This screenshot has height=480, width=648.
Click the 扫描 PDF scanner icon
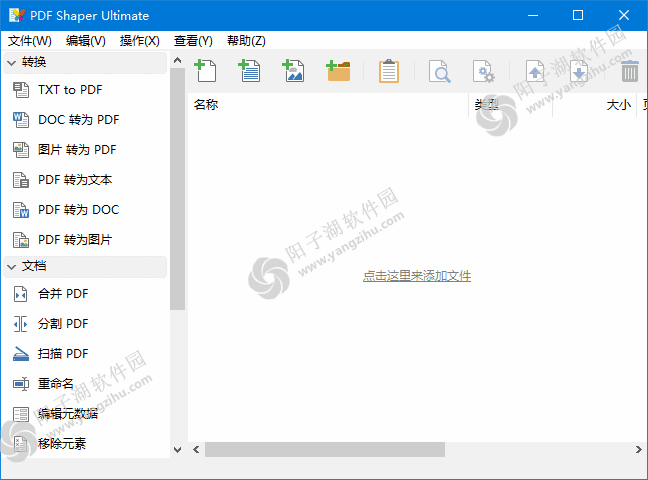click(x=21, y=354)
